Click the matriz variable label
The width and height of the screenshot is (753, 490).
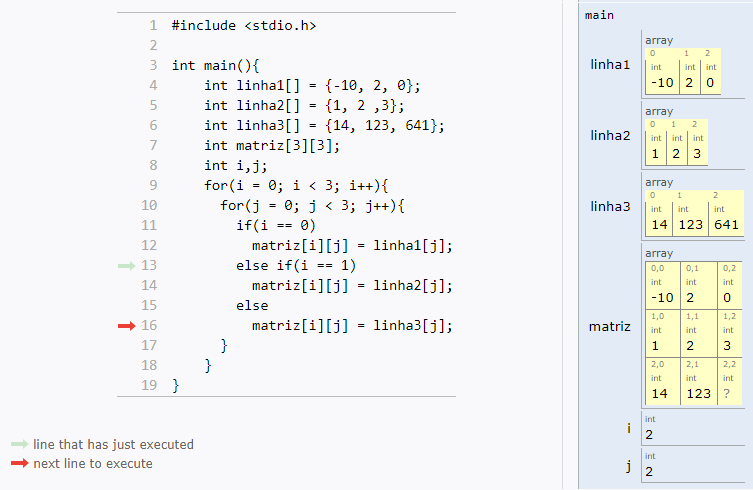pyautogui.click(x=610, y=326)
